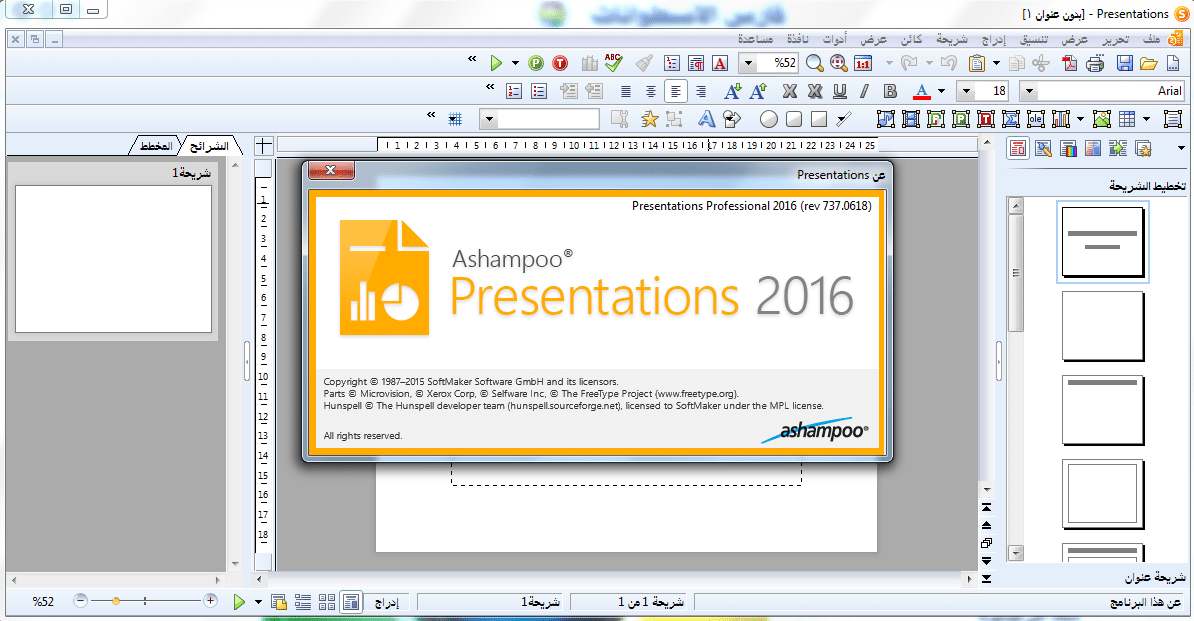Switch to the الشرائح tab

click(x=209, y=145)
